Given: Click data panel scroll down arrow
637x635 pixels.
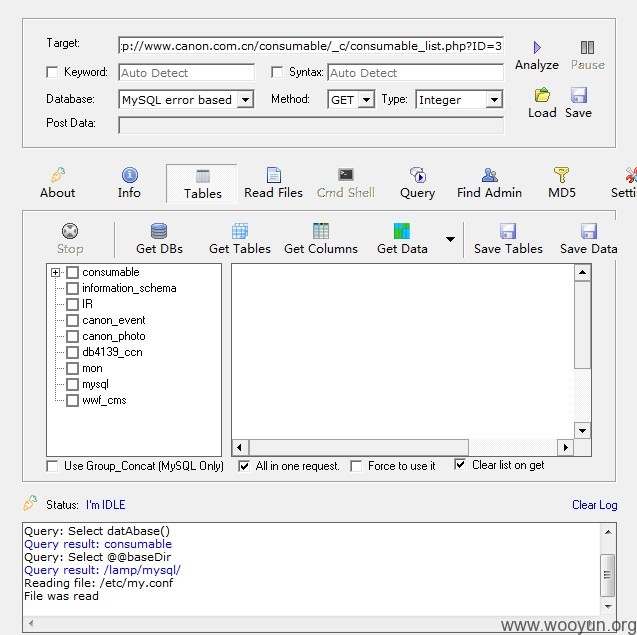Looking at the screenshot, I should coord(583,431).
